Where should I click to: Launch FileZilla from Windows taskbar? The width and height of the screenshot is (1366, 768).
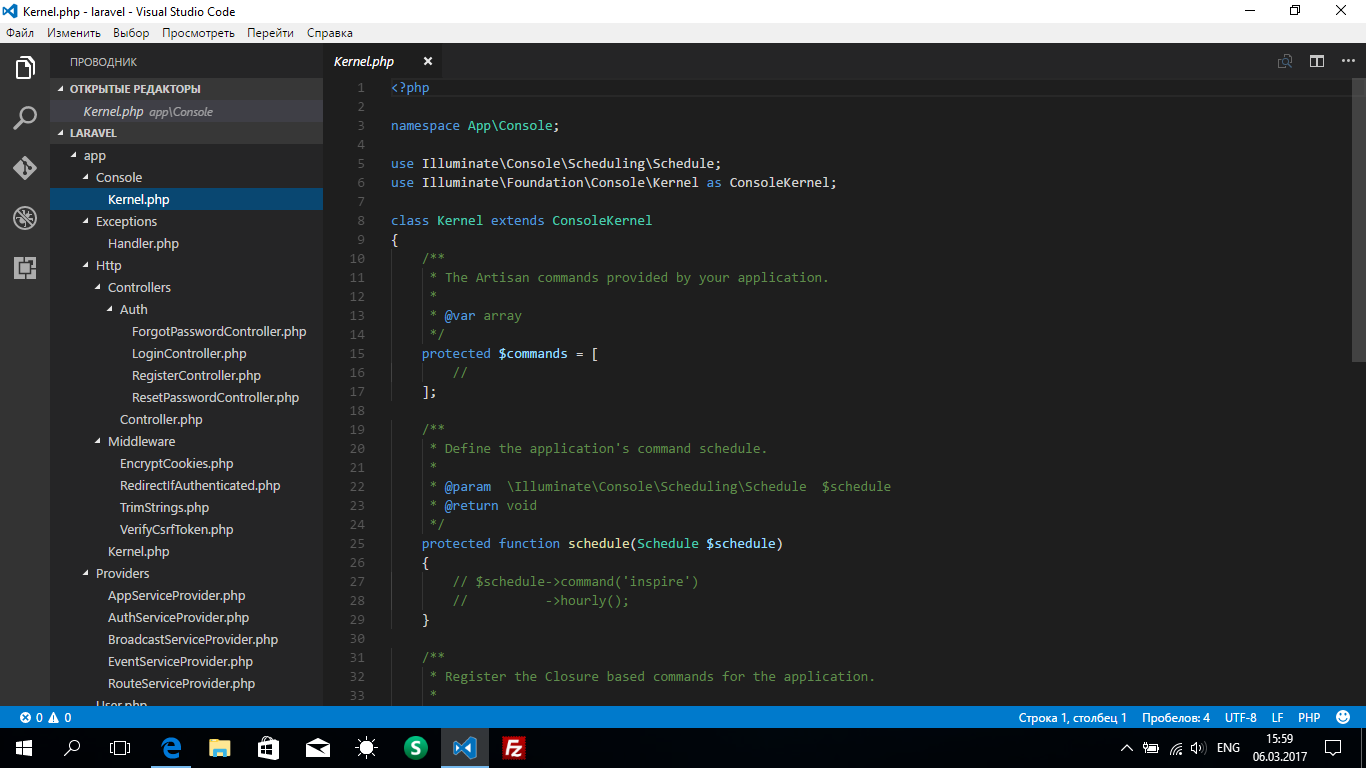pos(514,748)
